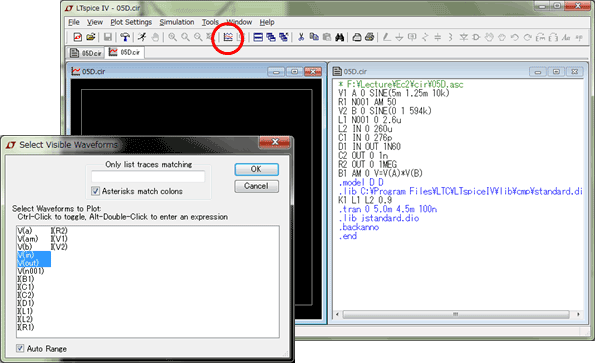This screenshot has width=595, height=363.
Task: Open the File menu
Action: pos(74,22)
